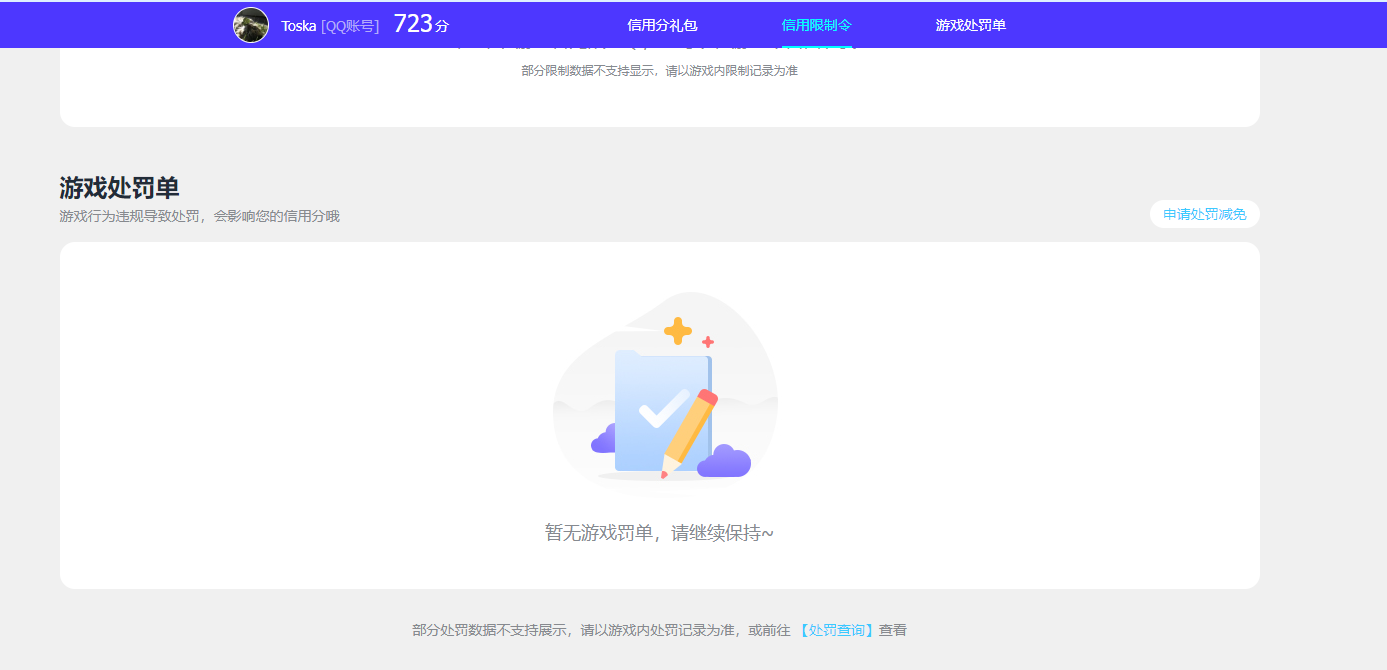This screenshot has height=670, width=1387.
Task: Click the small pink plus sparkle
Action: [x=708, y=342]
